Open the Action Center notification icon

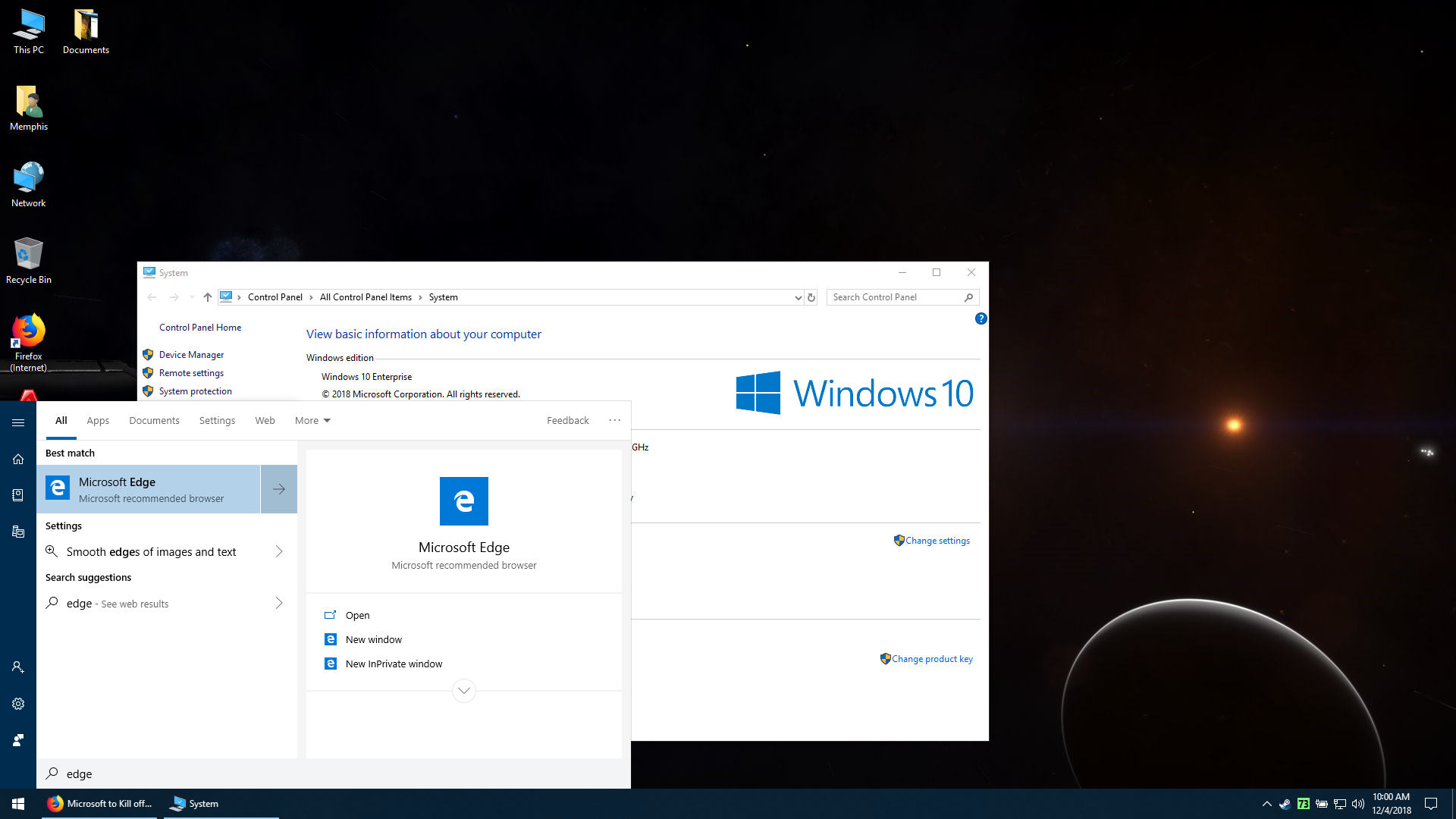pyautogui.click(x=1431, y=804)
